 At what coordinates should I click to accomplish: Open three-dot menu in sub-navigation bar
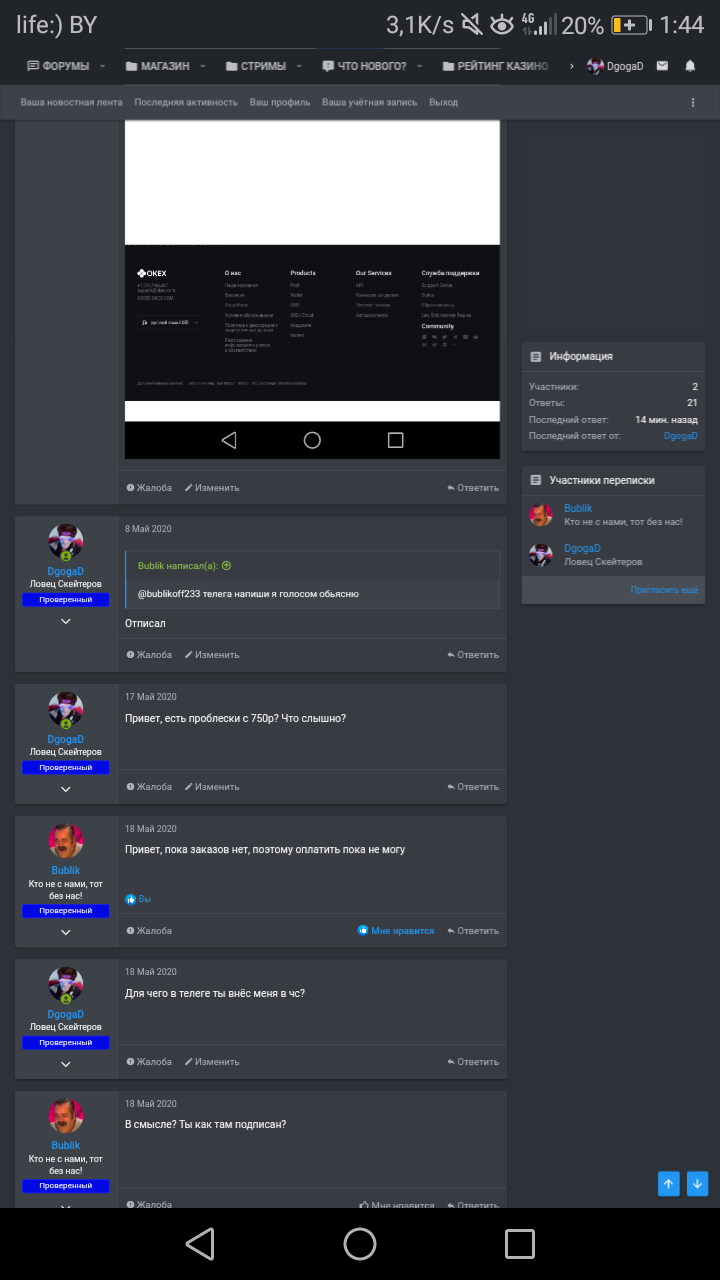pyautogui.click(x=693, y=102)
